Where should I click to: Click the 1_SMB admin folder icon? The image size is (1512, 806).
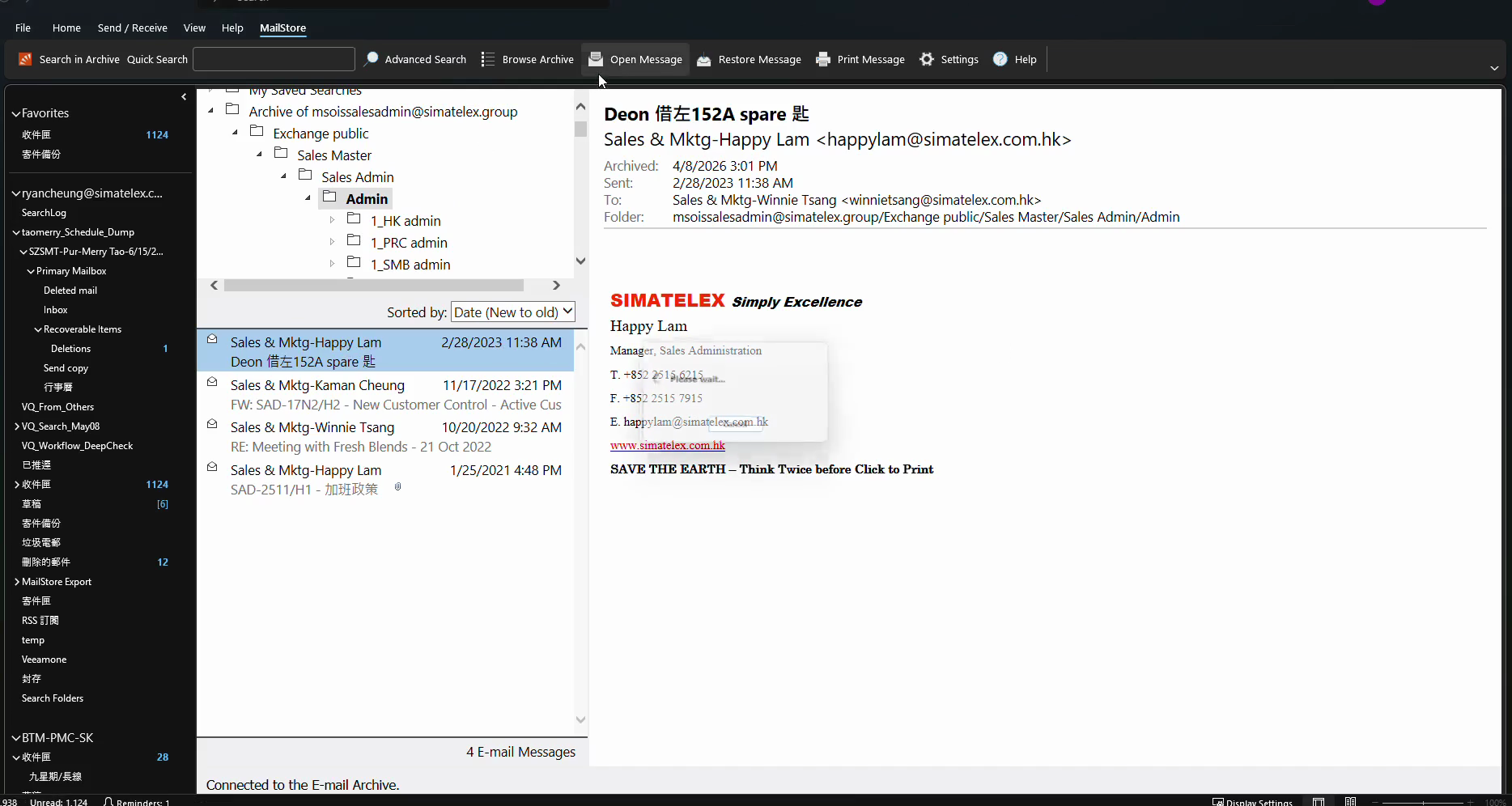point(354,262)
